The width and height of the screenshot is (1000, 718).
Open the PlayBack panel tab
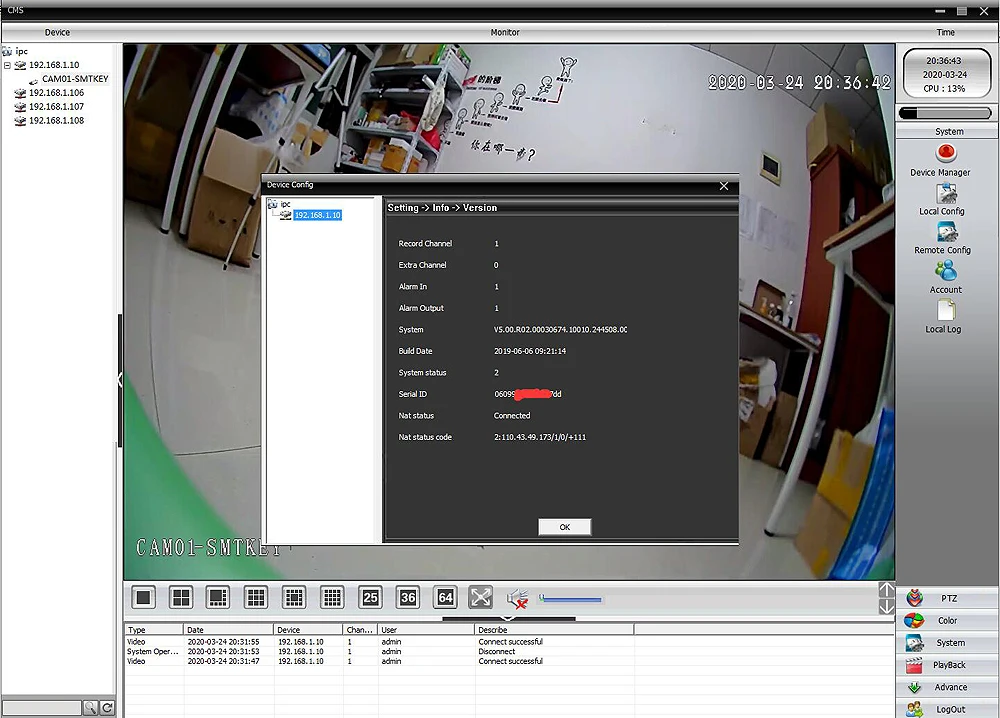pos(947,665)
